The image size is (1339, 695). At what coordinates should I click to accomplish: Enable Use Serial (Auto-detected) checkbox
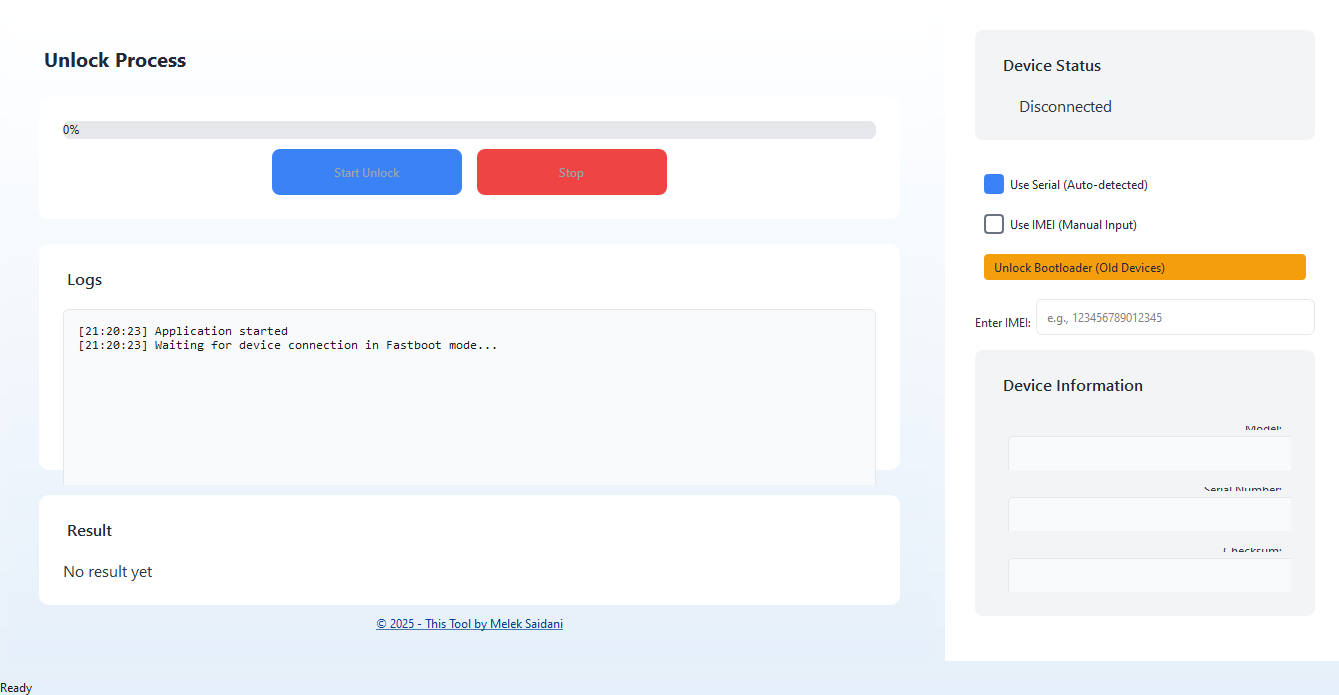994,184
